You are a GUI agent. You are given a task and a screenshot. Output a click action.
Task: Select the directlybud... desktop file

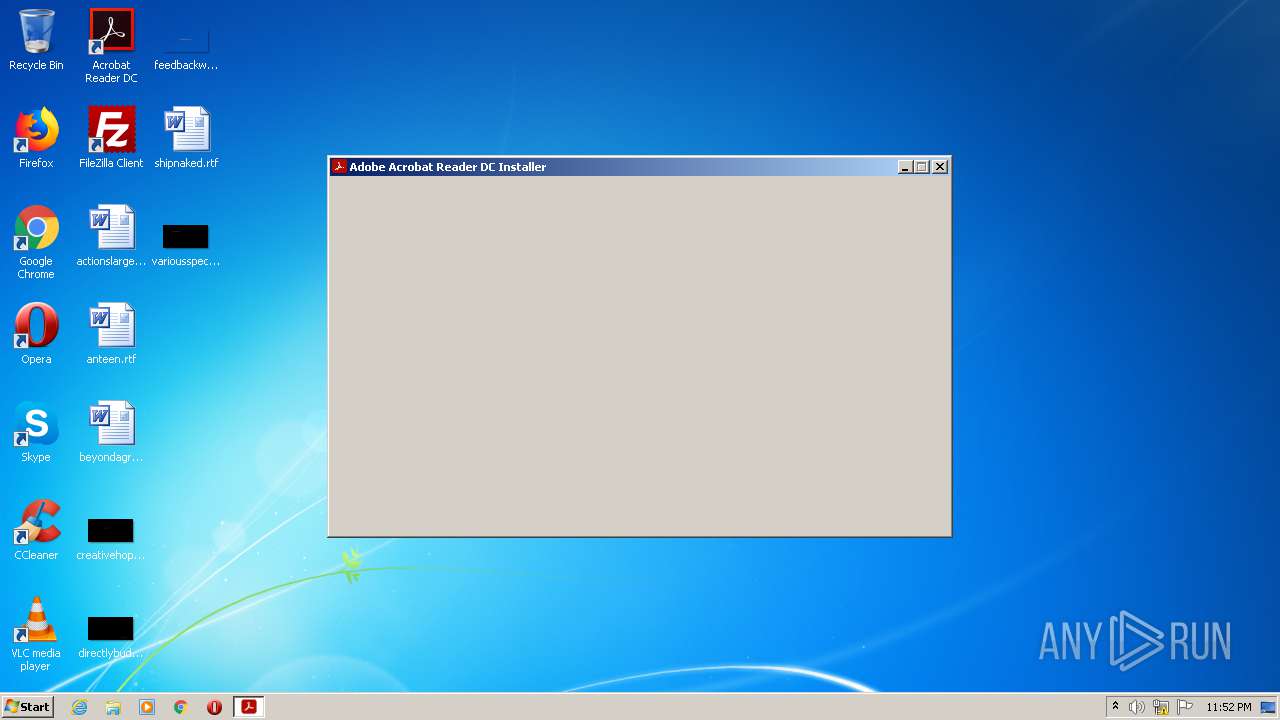(x=111, y=636)
